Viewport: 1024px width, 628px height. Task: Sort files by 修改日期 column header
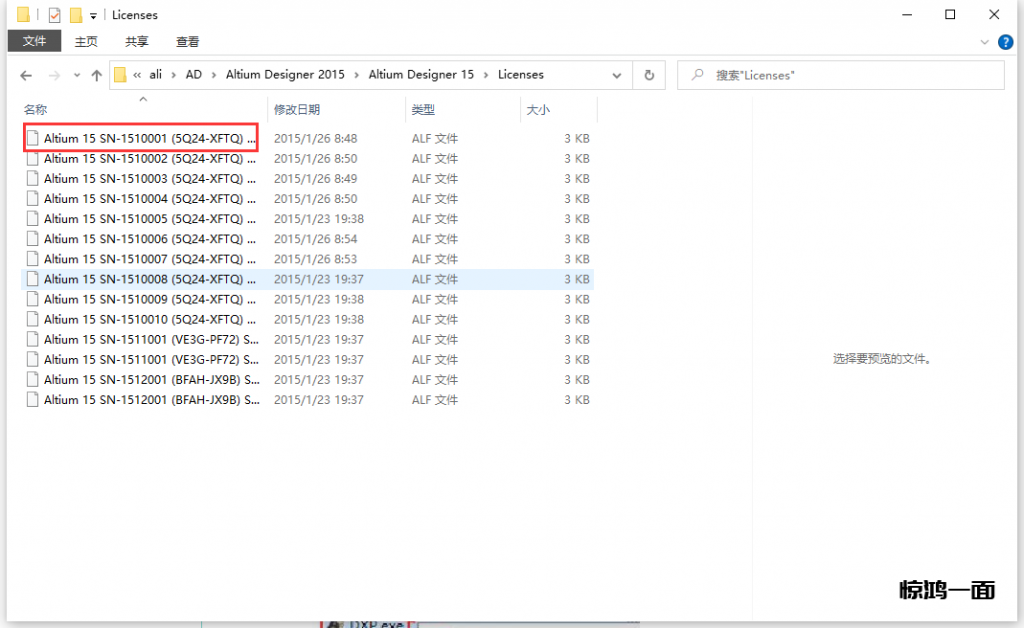[297, 109]
